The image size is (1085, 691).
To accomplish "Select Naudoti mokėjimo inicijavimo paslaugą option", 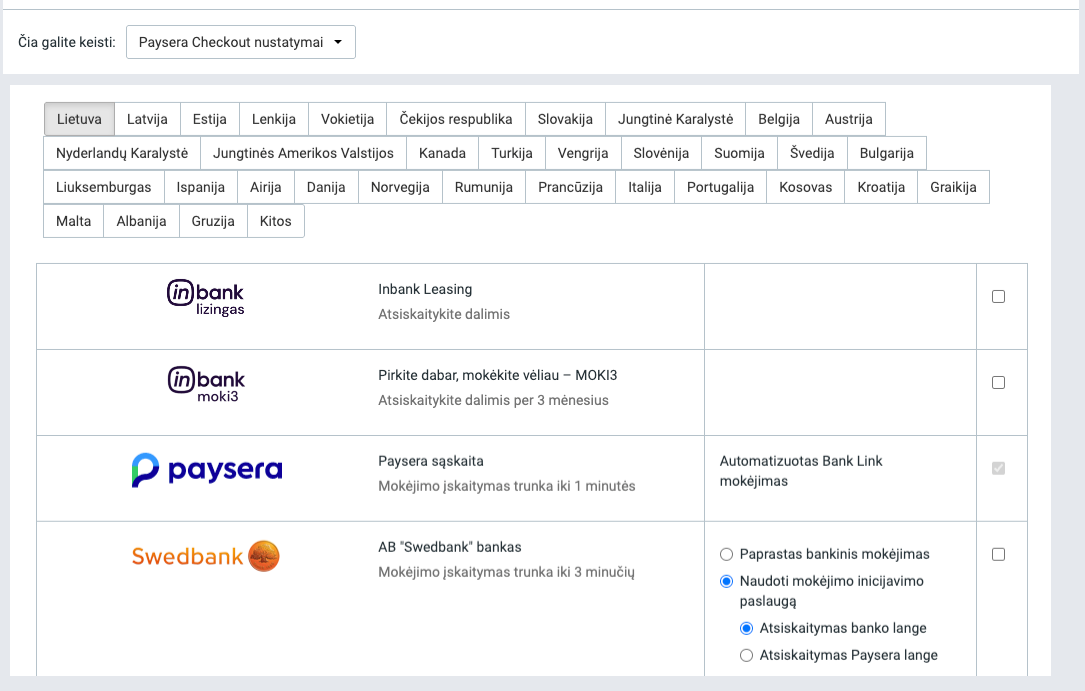I will [727, 581].
